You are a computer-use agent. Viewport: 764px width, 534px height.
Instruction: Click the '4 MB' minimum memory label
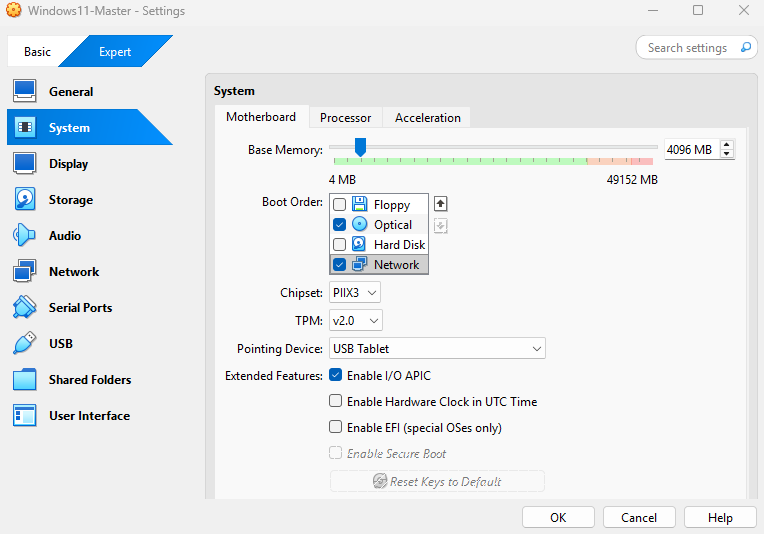click(342, 180)
